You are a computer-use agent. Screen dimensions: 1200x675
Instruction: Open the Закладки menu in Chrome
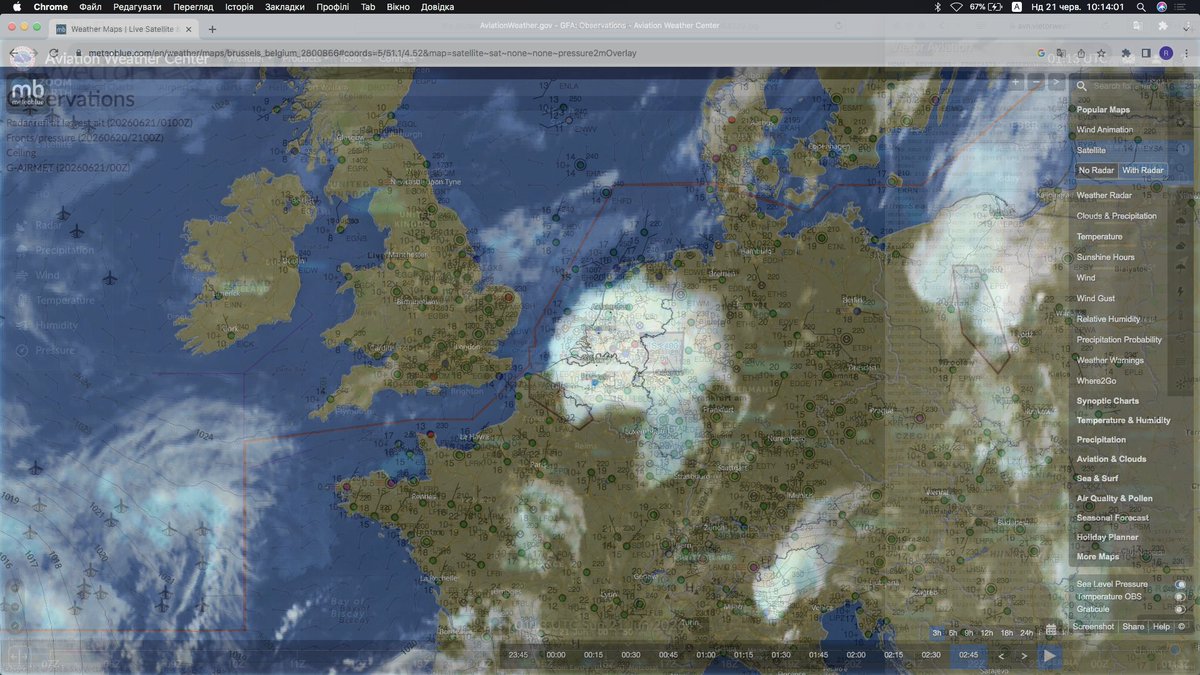285,7
